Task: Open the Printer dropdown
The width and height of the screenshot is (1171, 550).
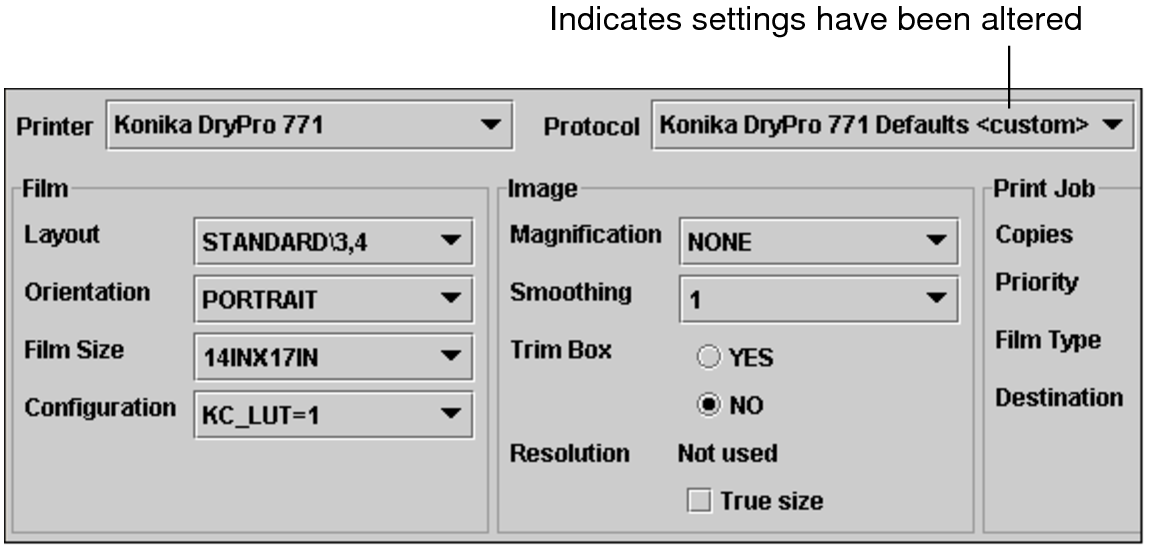Action: (308, 126)
